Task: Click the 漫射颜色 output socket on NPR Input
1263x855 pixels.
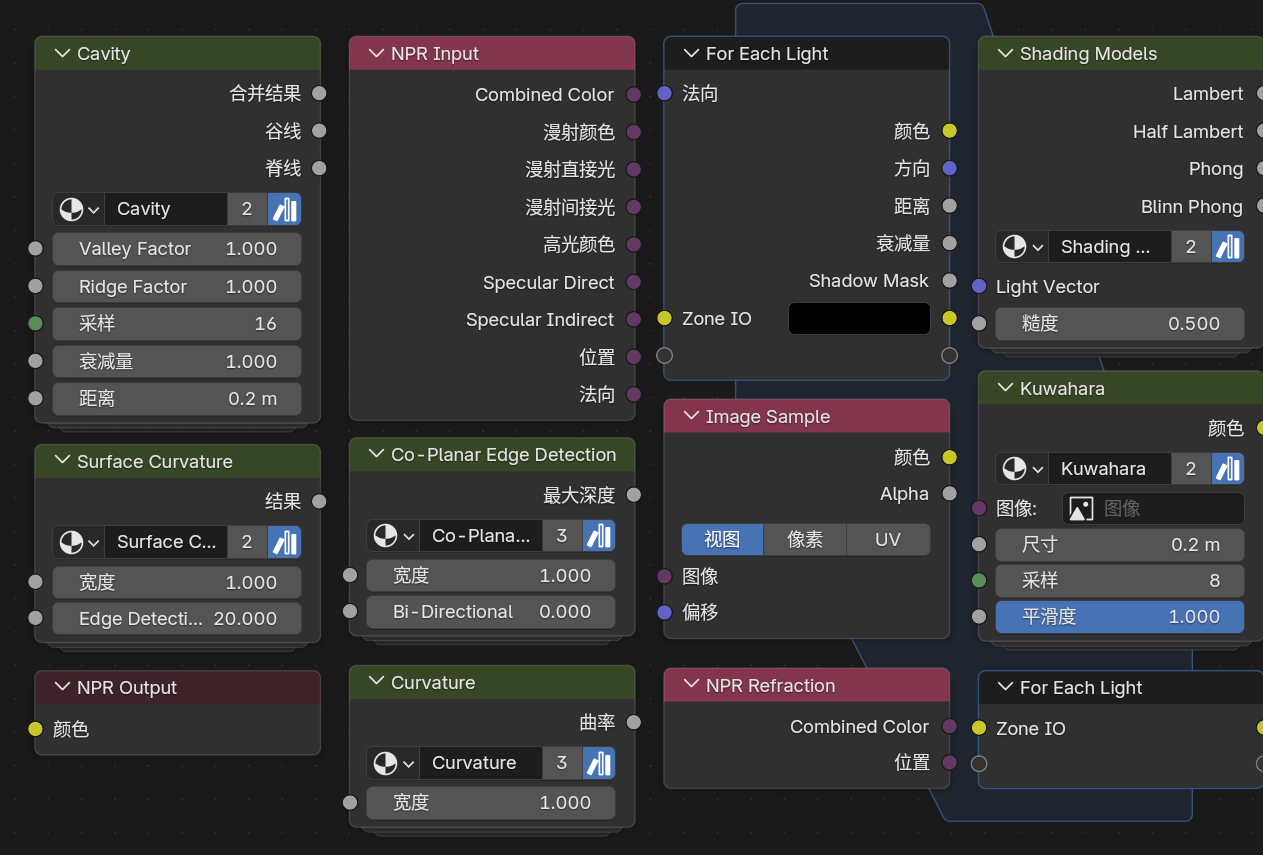Action: point(633,132)
